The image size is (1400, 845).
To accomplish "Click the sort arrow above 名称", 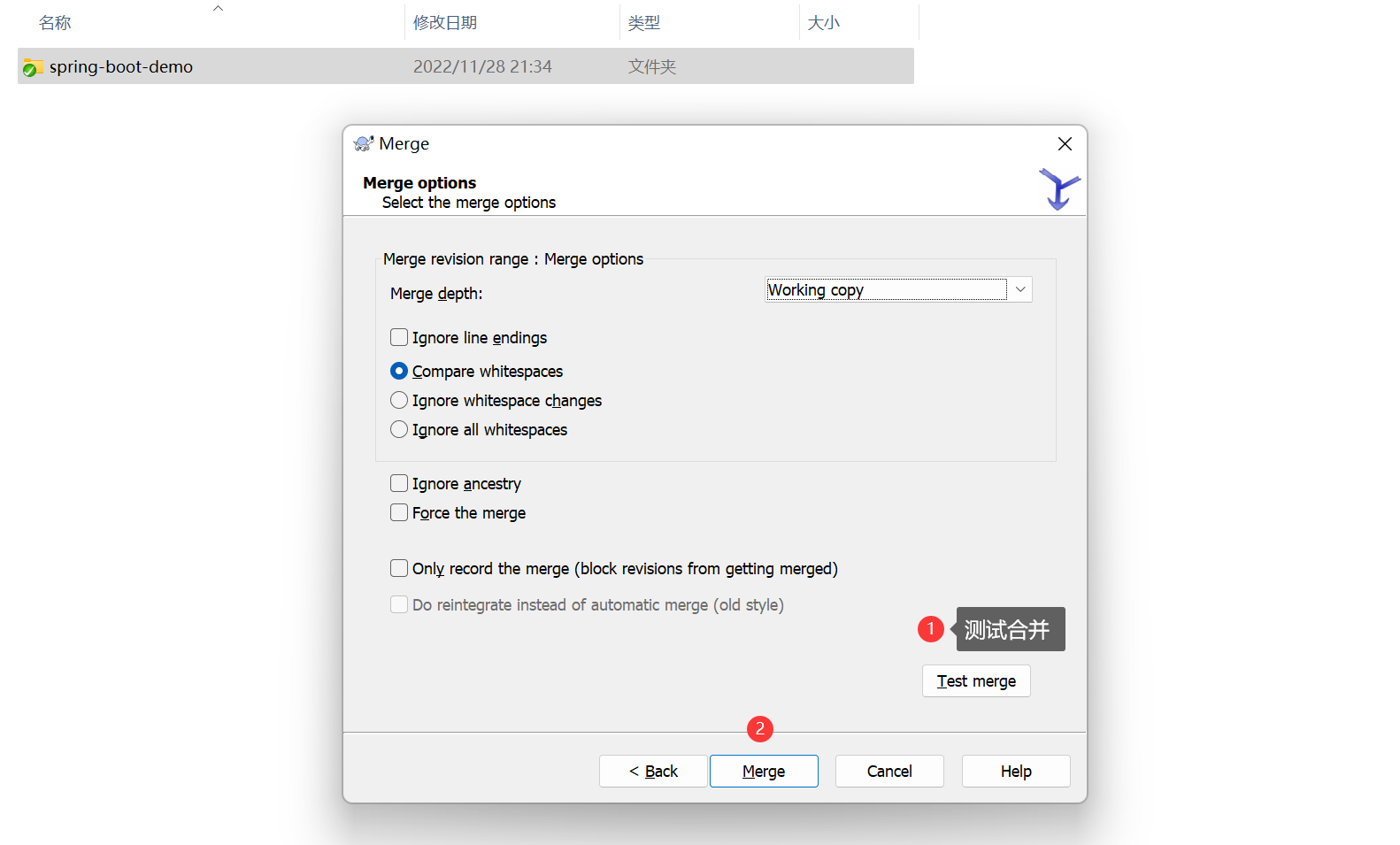I will (218, 8).
